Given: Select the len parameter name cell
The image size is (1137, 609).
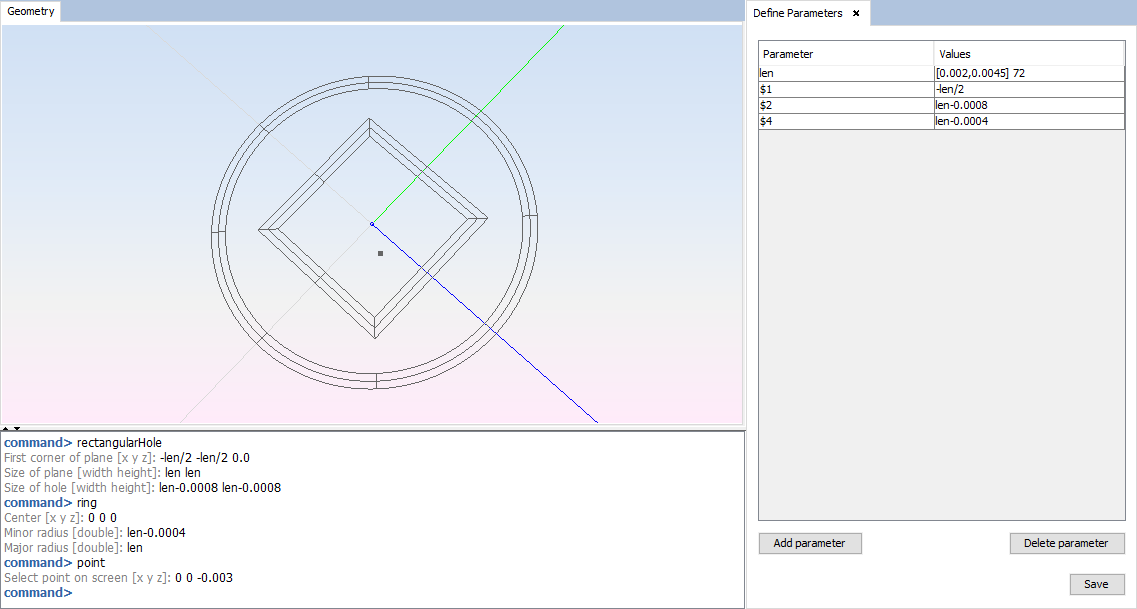Looking at the screenshot, I should coord(846,73).
